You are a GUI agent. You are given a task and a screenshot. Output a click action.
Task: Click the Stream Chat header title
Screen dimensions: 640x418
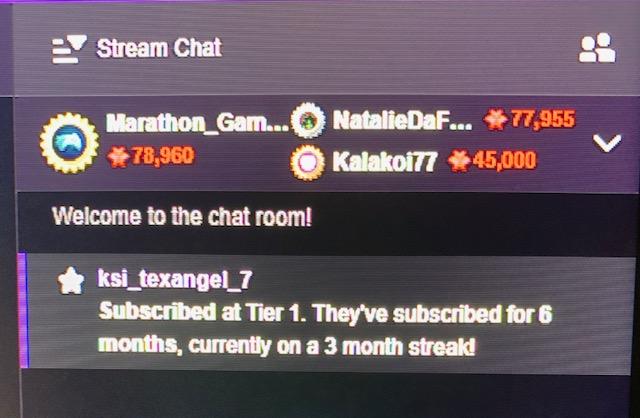[159, 48]
